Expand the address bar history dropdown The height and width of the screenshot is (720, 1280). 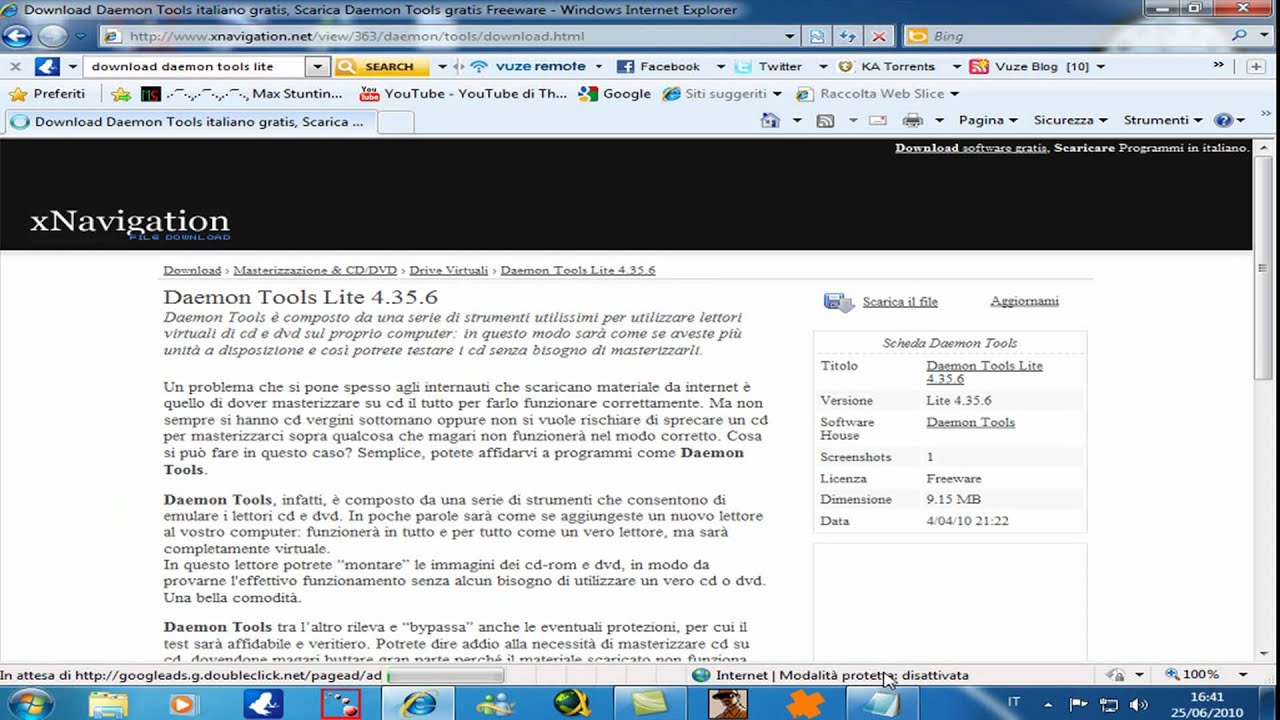(x=790, y=36)
